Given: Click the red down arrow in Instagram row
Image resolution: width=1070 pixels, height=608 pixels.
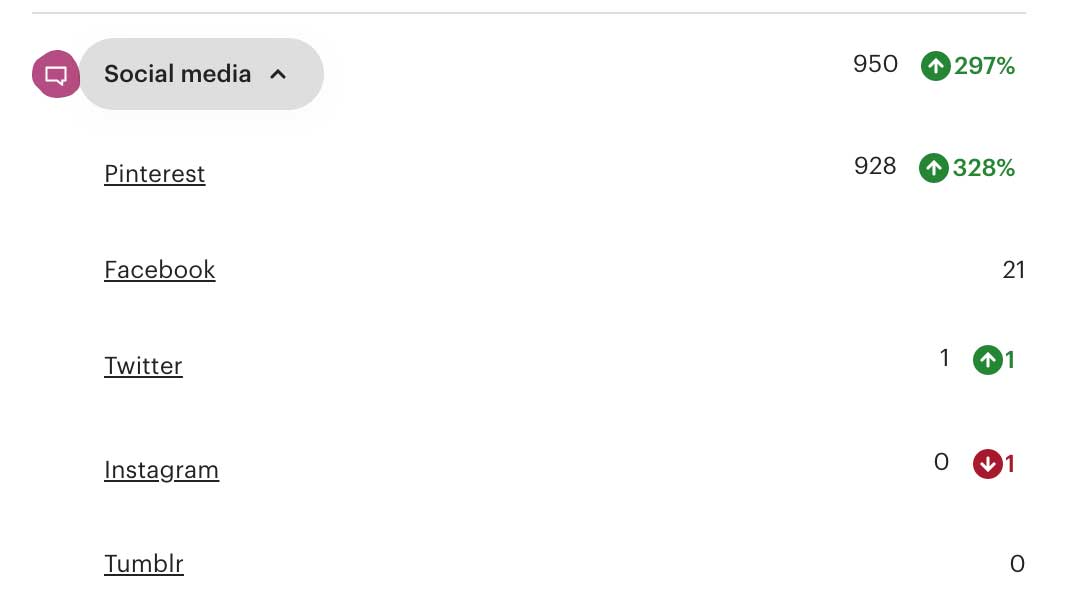Looking at the screenshot, I should pyautogui.click(x=987, y=464).
